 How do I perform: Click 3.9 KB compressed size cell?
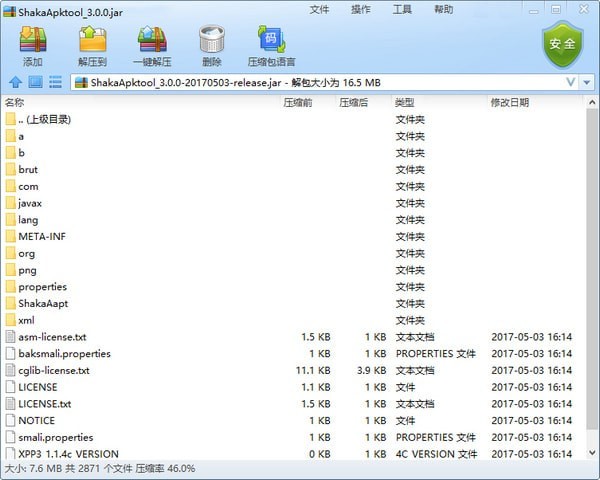[371, 371]
